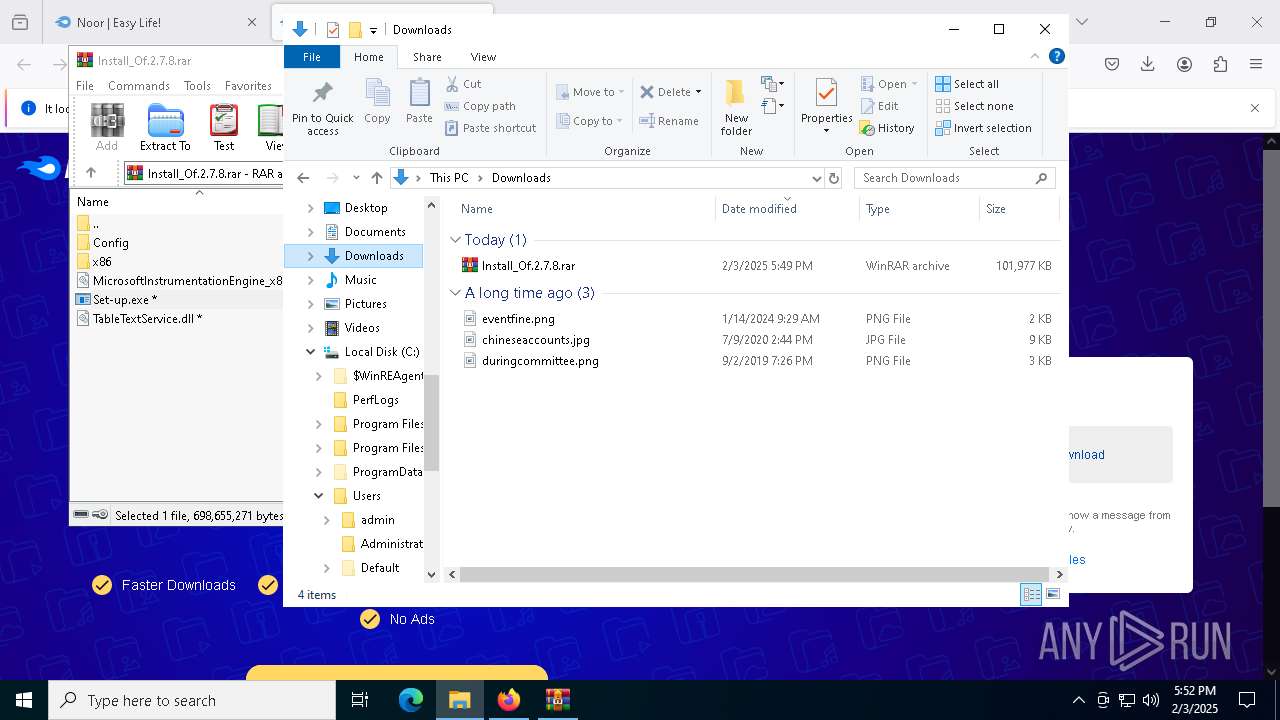1280x720 pixels.
Task: Click Select all
Action: 967,84
